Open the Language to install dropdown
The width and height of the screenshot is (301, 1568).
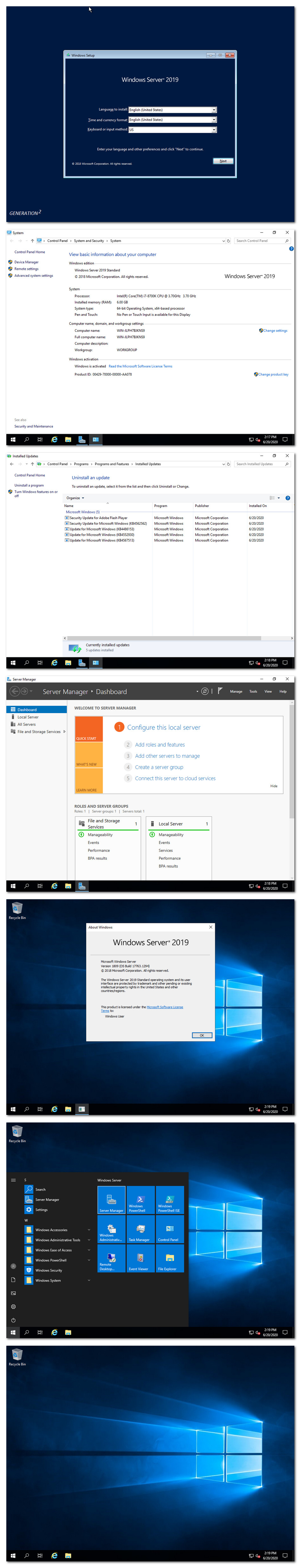tap(172, 110)
